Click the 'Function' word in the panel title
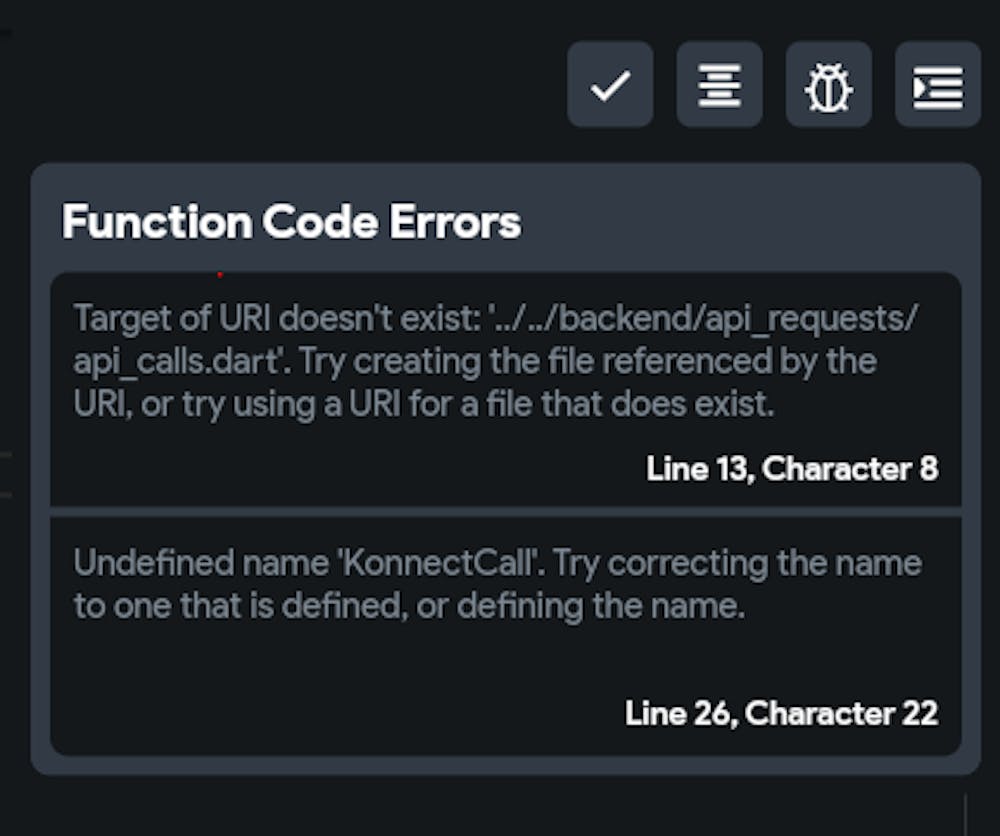The width and height of the screenshot is (1000, 836). tap(157, 222)
